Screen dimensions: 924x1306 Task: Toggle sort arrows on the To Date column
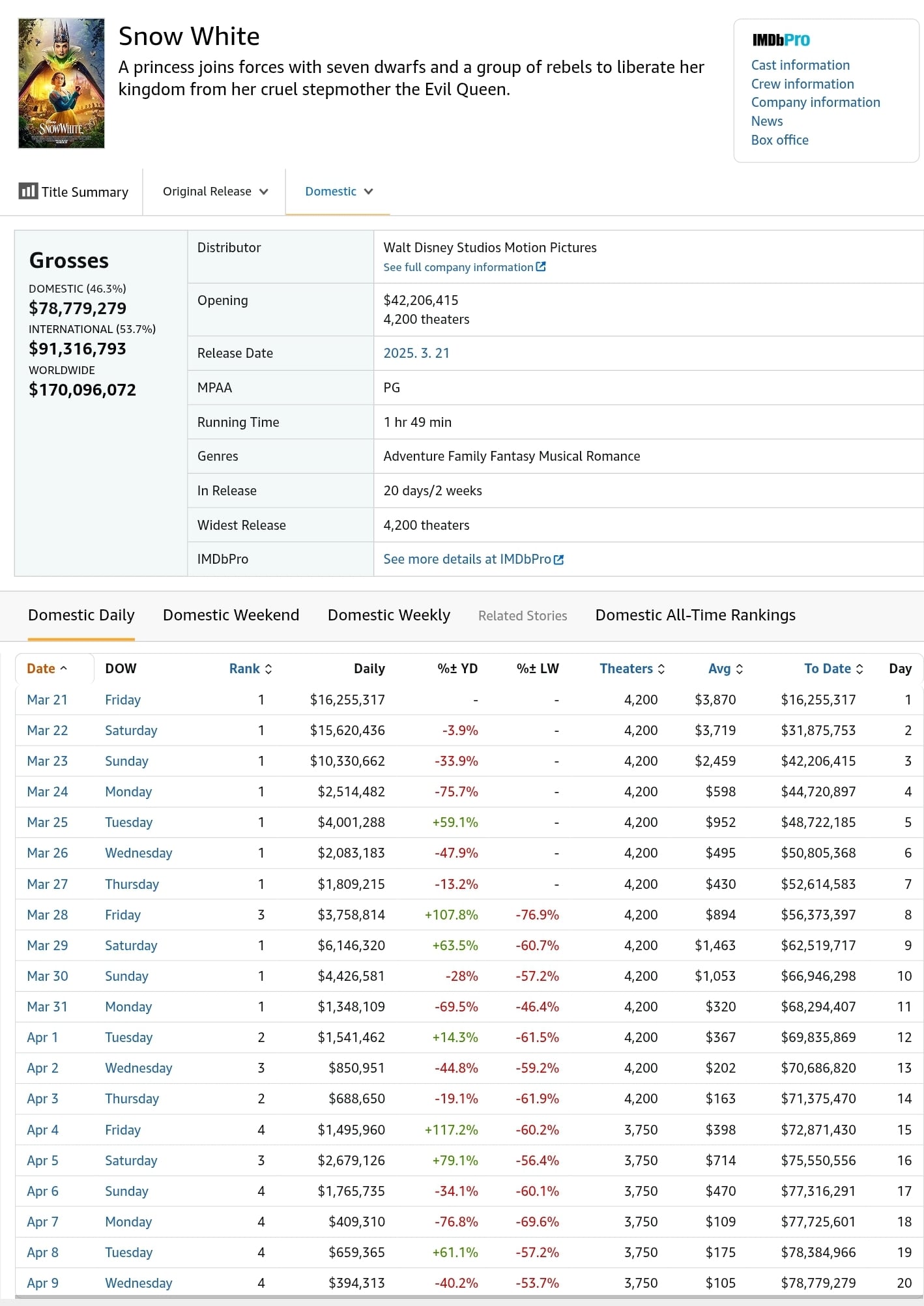click(859, 669)
